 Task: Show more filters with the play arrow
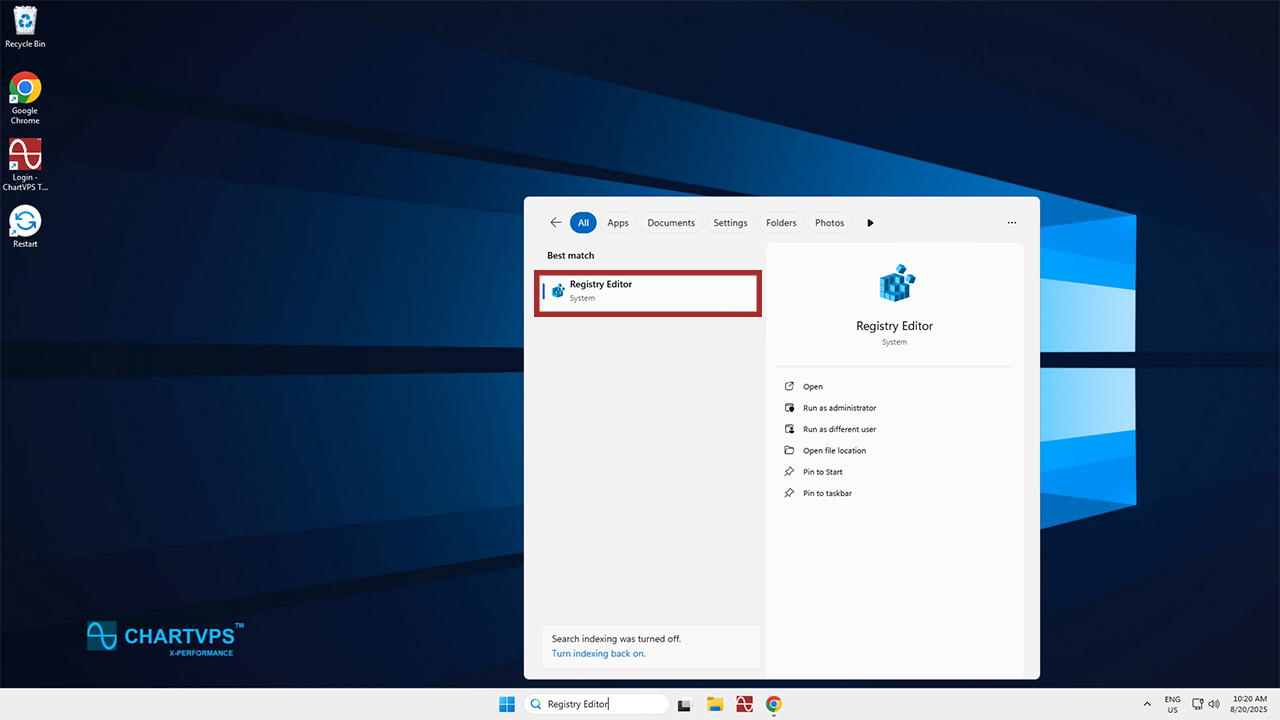(x=870, y=223)
